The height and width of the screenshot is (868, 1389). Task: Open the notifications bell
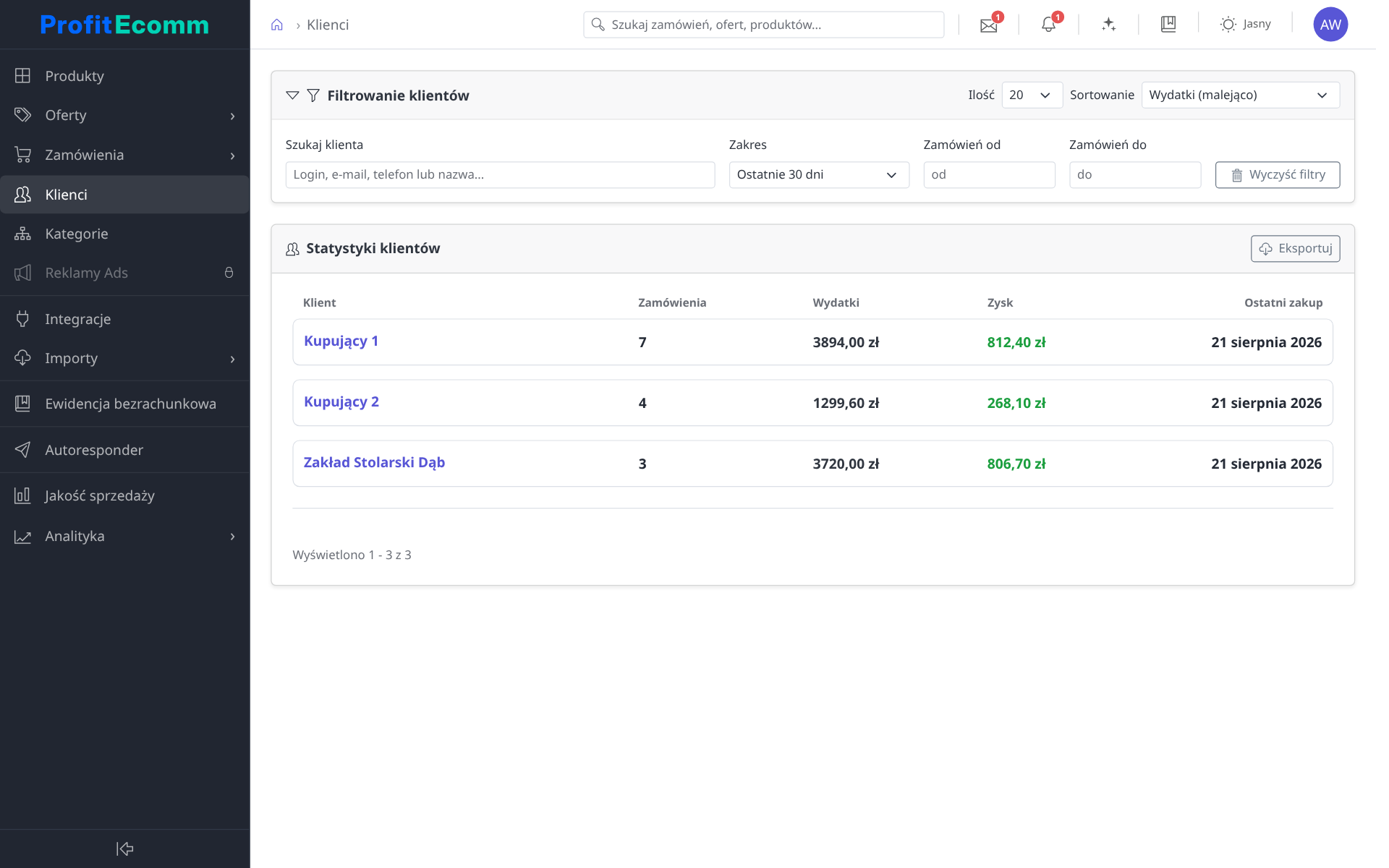tap(1048, 25)
